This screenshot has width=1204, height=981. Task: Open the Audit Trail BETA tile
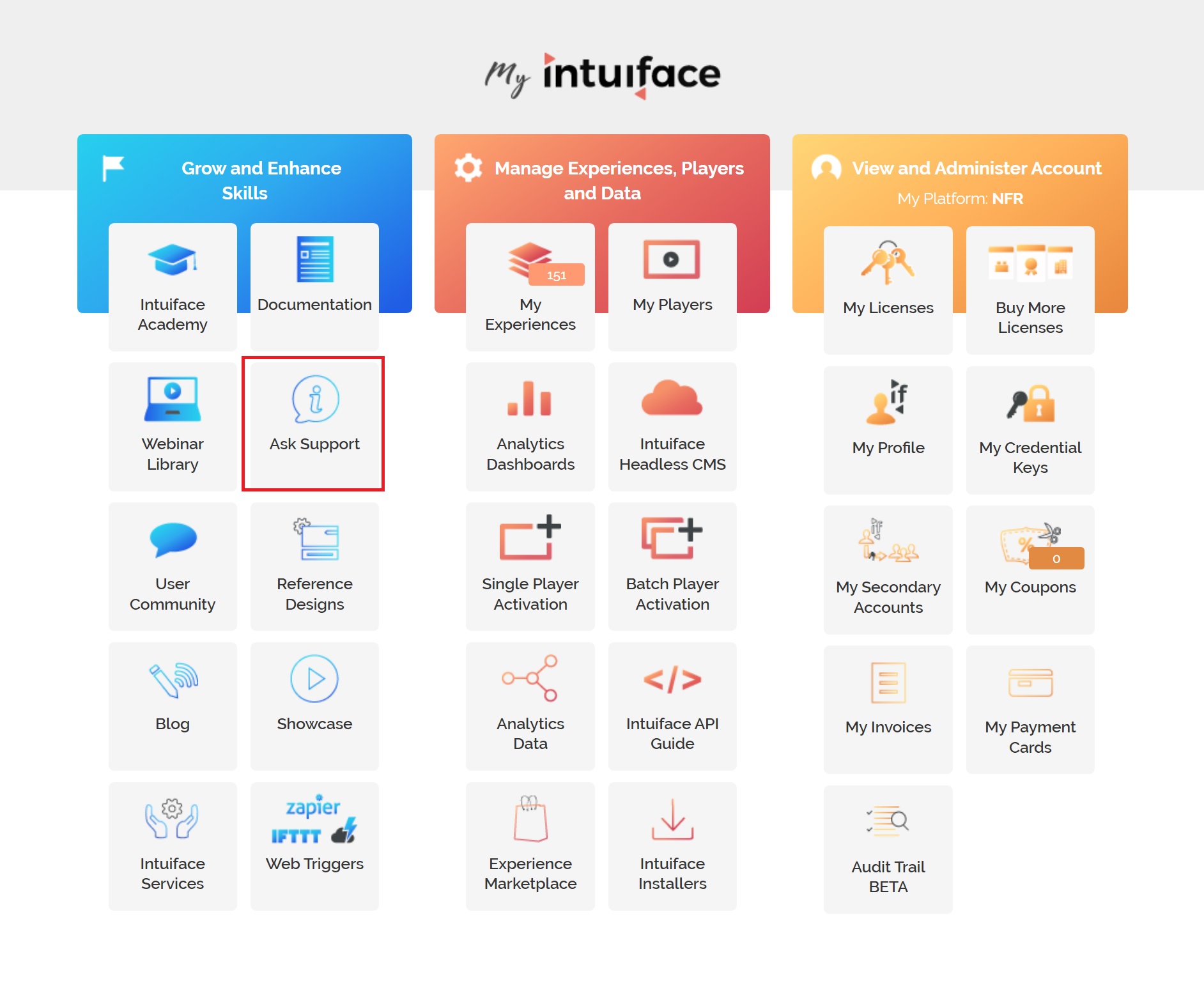tap(888, 849)
